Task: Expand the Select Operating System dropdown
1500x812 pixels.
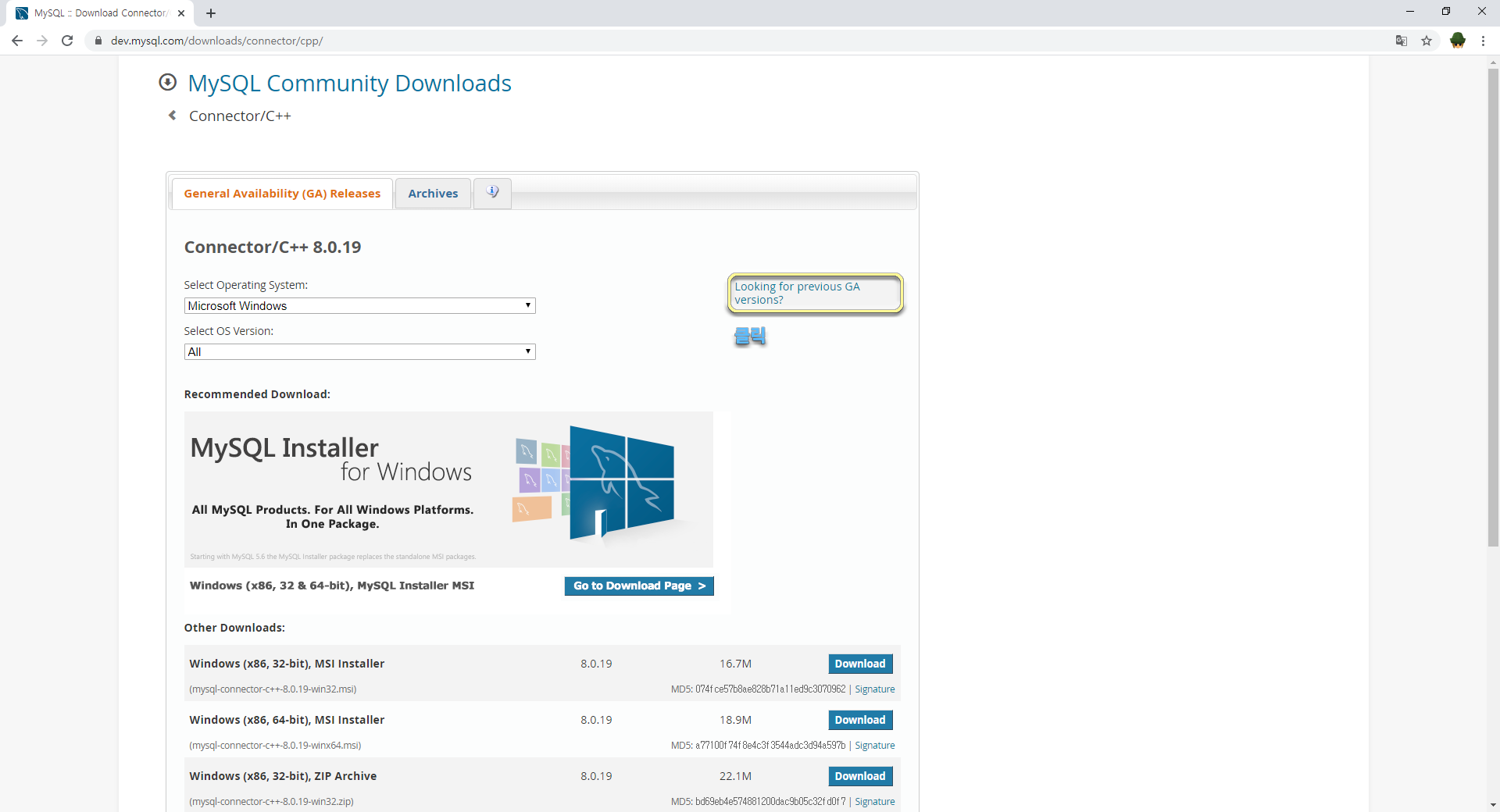Action: tap(359, 306)
